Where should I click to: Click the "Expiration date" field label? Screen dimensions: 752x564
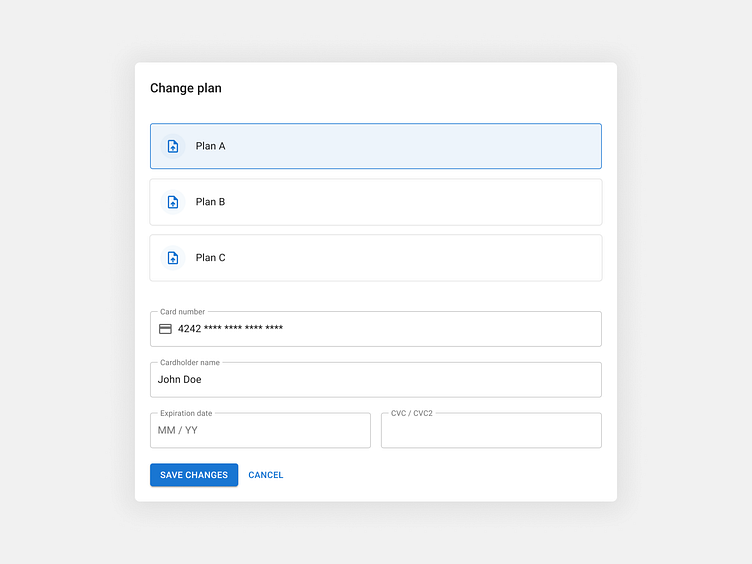point(186,413)
